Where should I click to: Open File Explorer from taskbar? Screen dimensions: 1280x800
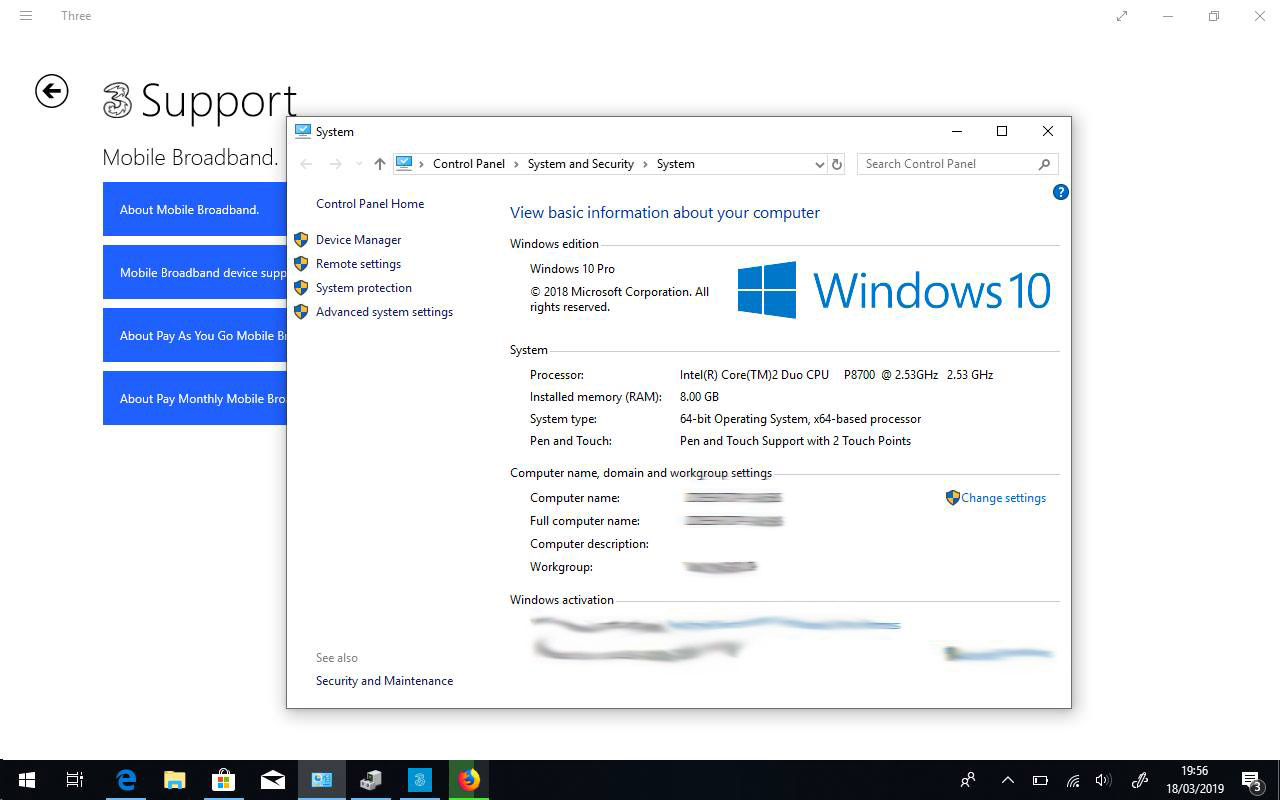point(175,780)
